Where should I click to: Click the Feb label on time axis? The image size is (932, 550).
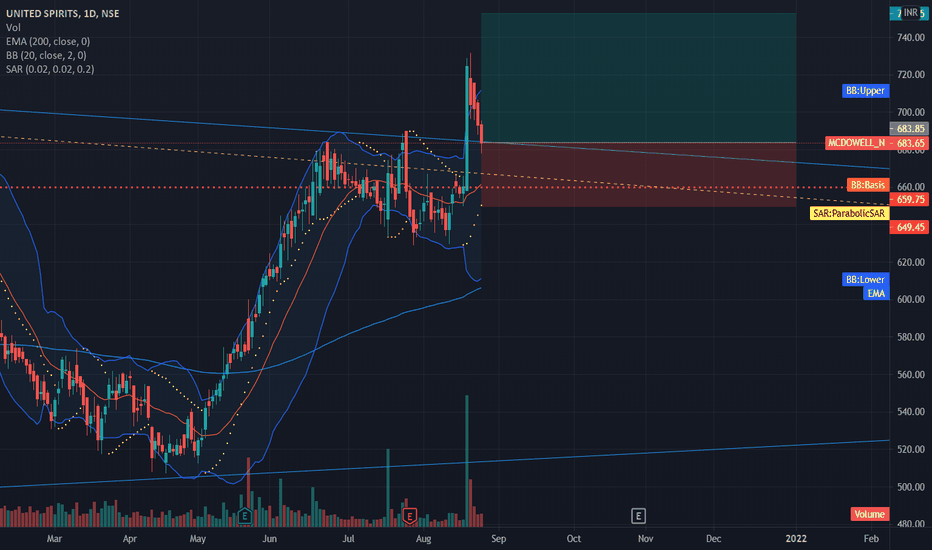[871, 539]
